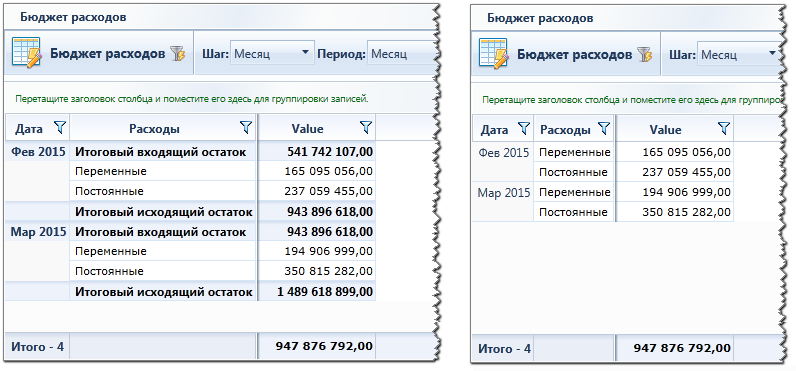Select the left Бюджет расходов tab title
The image size is (796, 371).
(73, 17)
